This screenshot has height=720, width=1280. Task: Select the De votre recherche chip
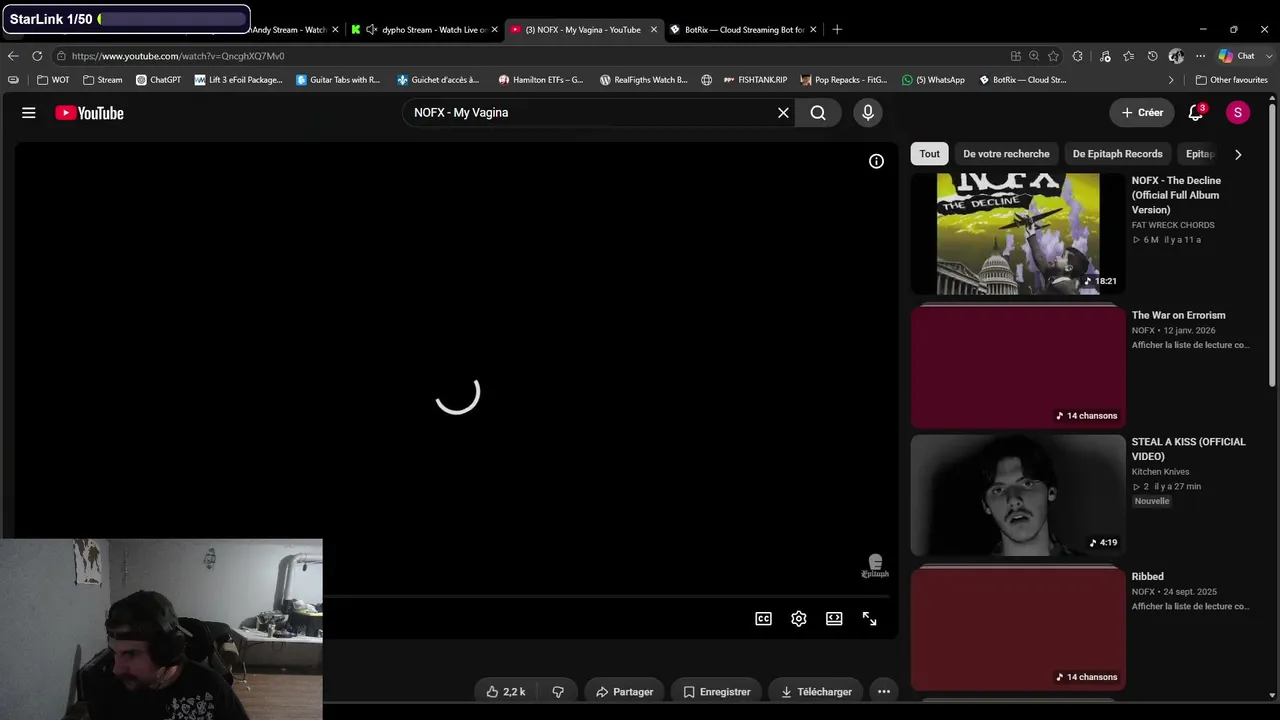click(x=1006, y=154)
